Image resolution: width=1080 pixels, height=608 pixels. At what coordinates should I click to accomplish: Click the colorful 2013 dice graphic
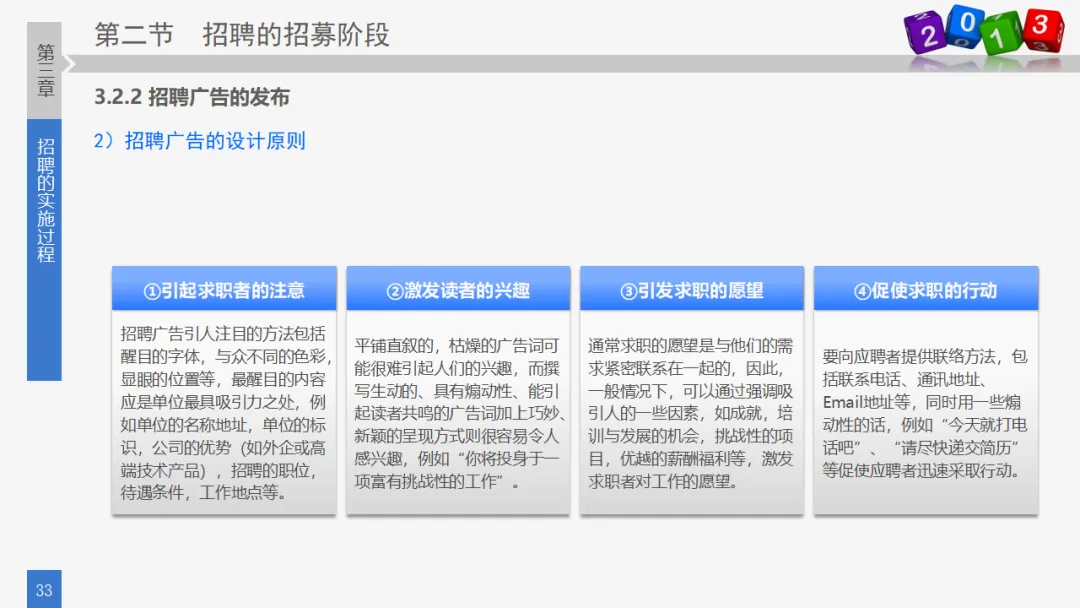[984, 31]
